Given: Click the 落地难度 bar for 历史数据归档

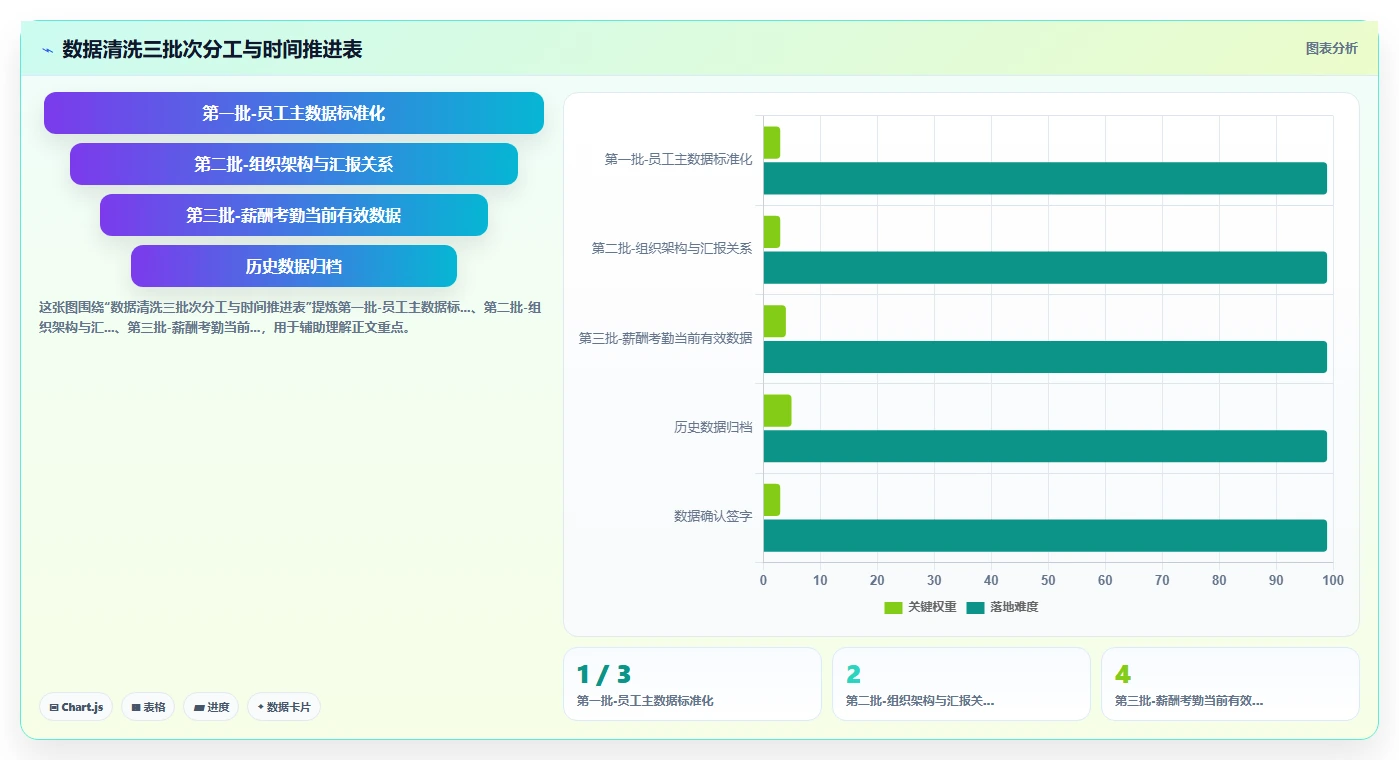Looking at the screenshot, I should [x=1045, y=446].
